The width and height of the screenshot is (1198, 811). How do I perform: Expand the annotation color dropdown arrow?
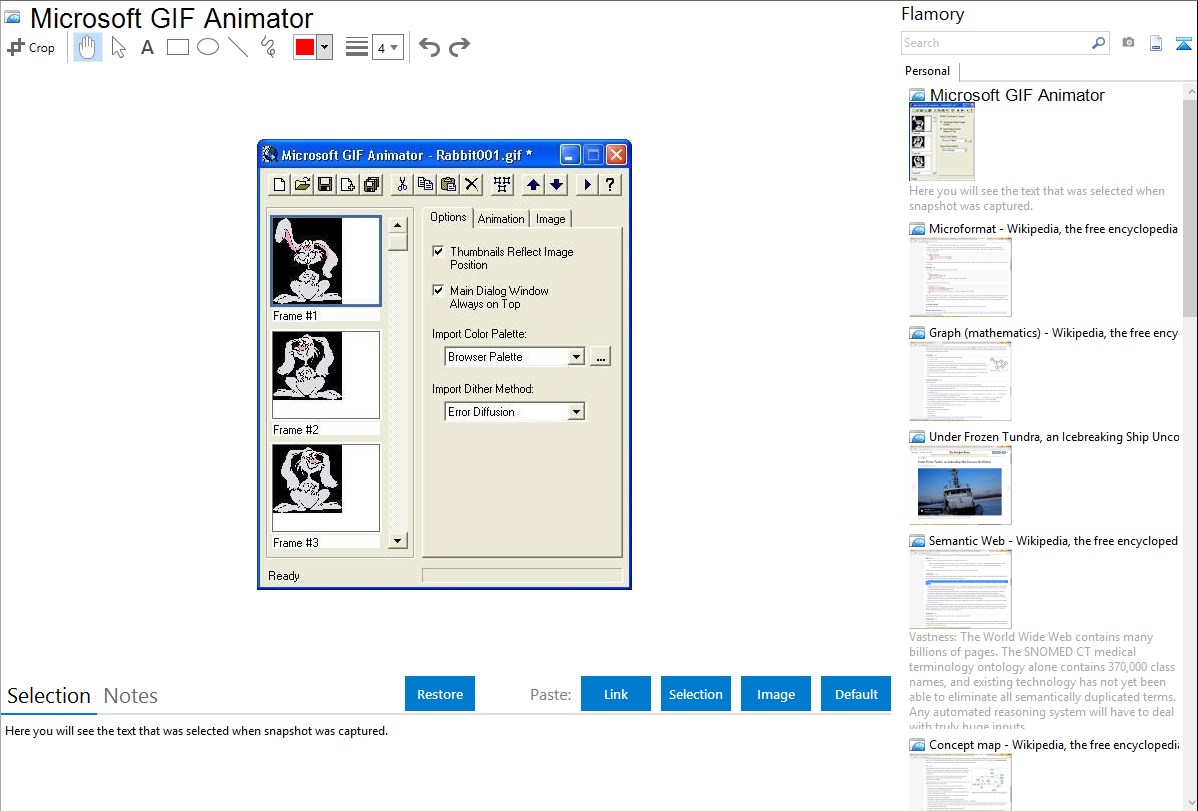pyautogui.click(x=325, y=47)
